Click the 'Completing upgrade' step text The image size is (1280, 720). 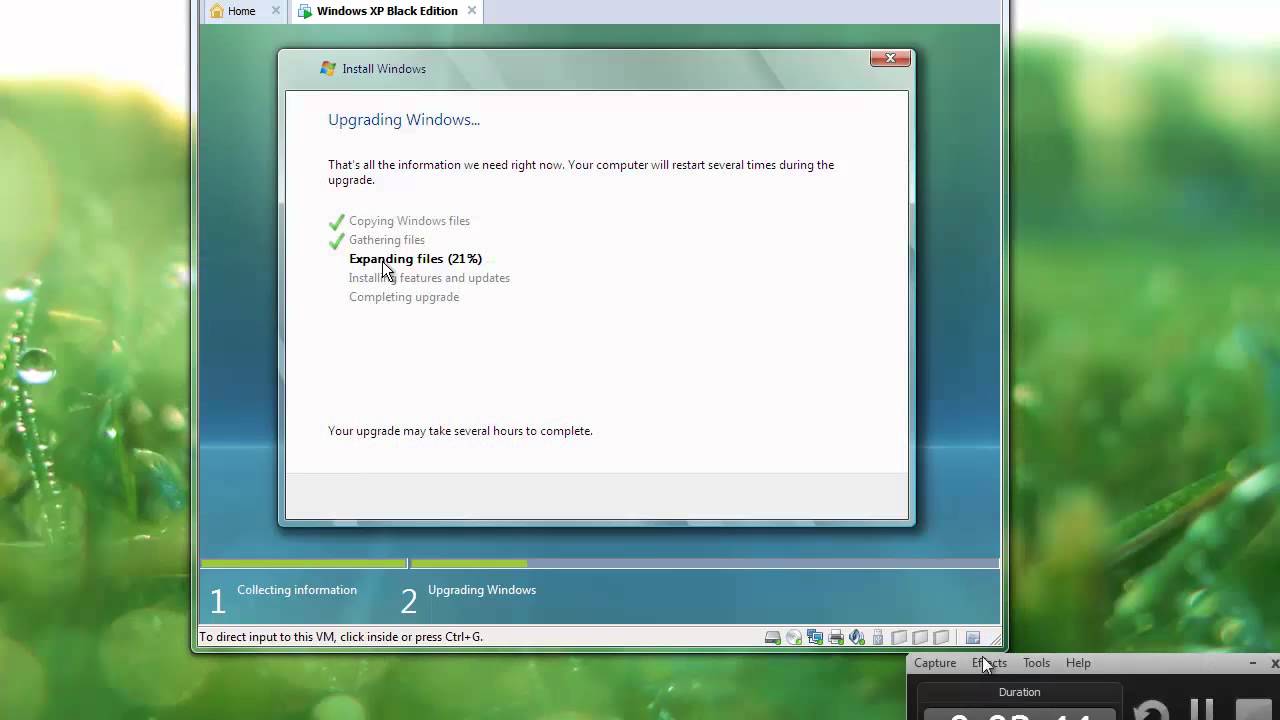[x=404, y=297]
